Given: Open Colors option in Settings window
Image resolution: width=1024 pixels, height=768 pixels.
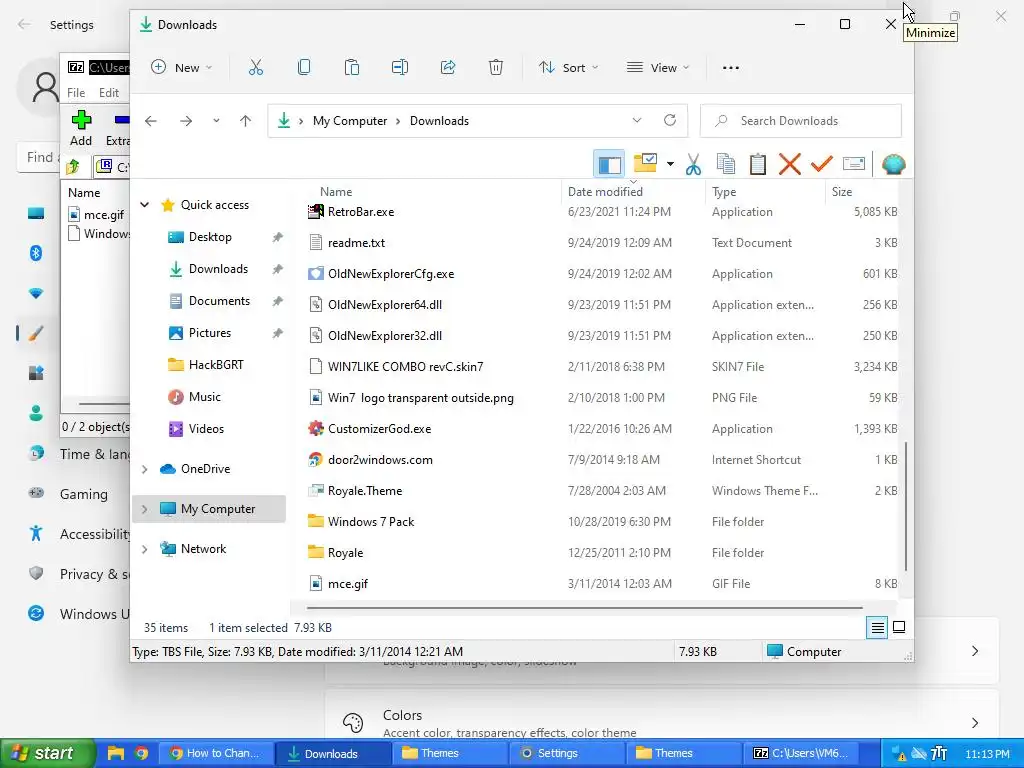Looking at the screenshot, I should (662, 723).
